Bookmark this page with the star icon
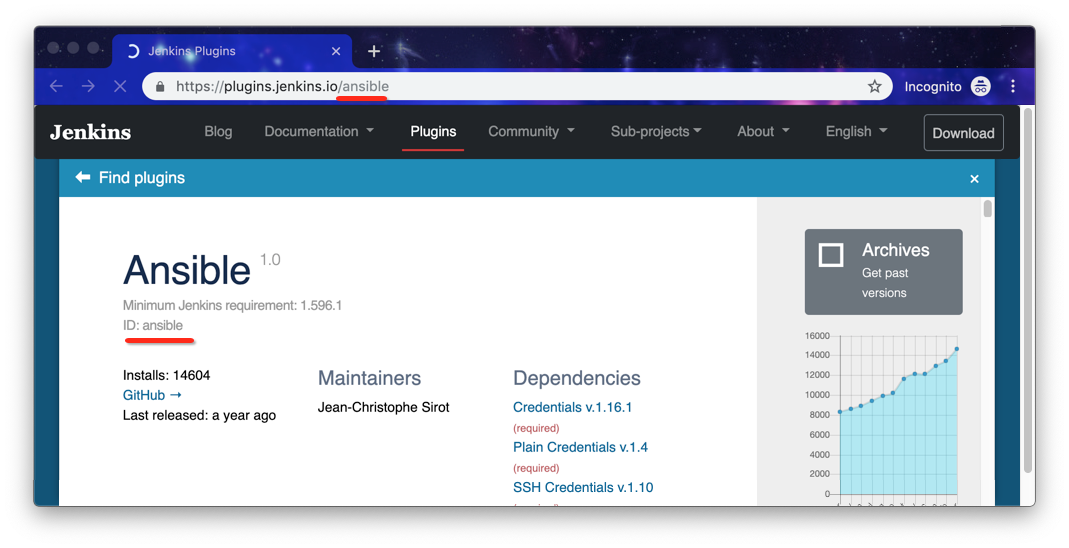This screenshot has height=548, width=1069. [x=874, y=87]
